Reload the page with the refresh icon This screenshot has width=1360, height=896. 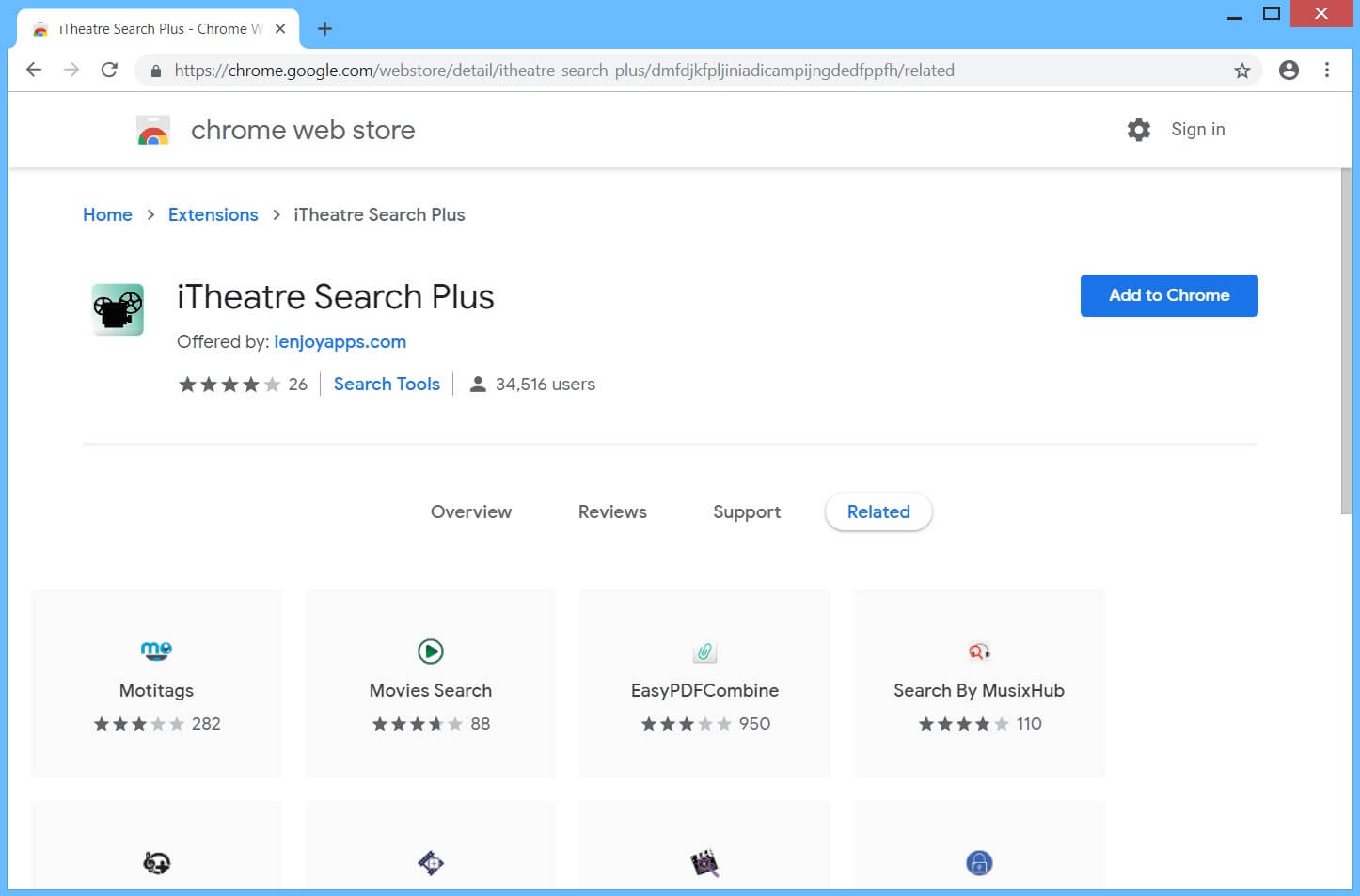coord(109,70)
